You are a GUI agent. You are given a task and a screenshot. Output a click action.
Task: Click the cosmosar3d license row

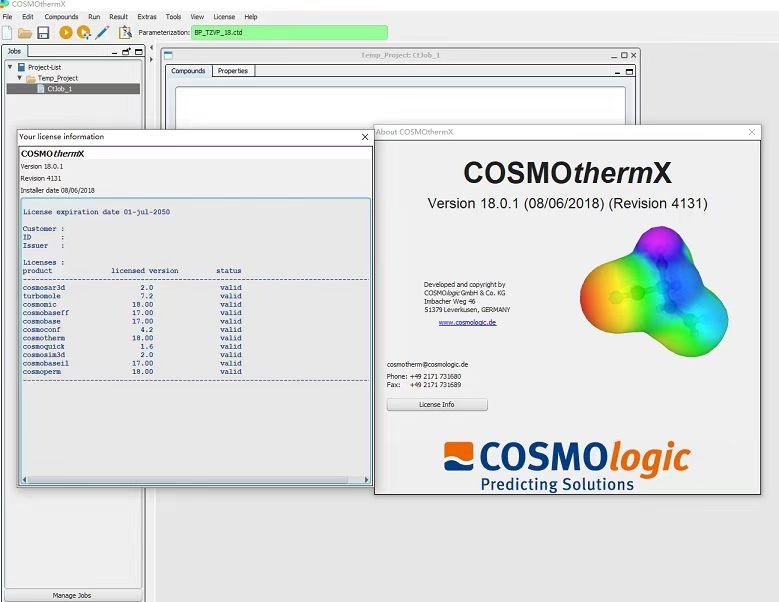[132, 288]
